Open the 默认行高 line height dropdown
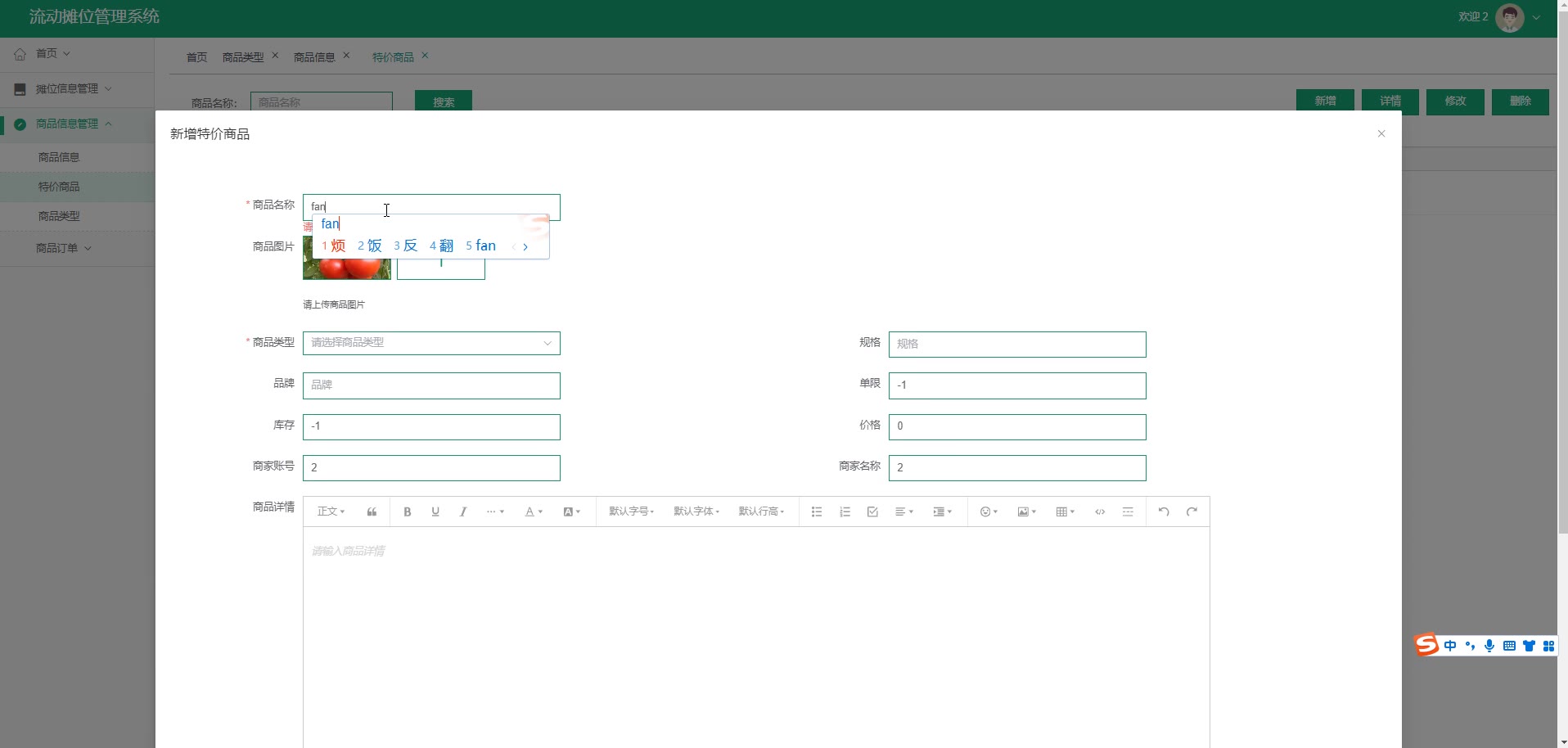 click(x=761, y=511)
